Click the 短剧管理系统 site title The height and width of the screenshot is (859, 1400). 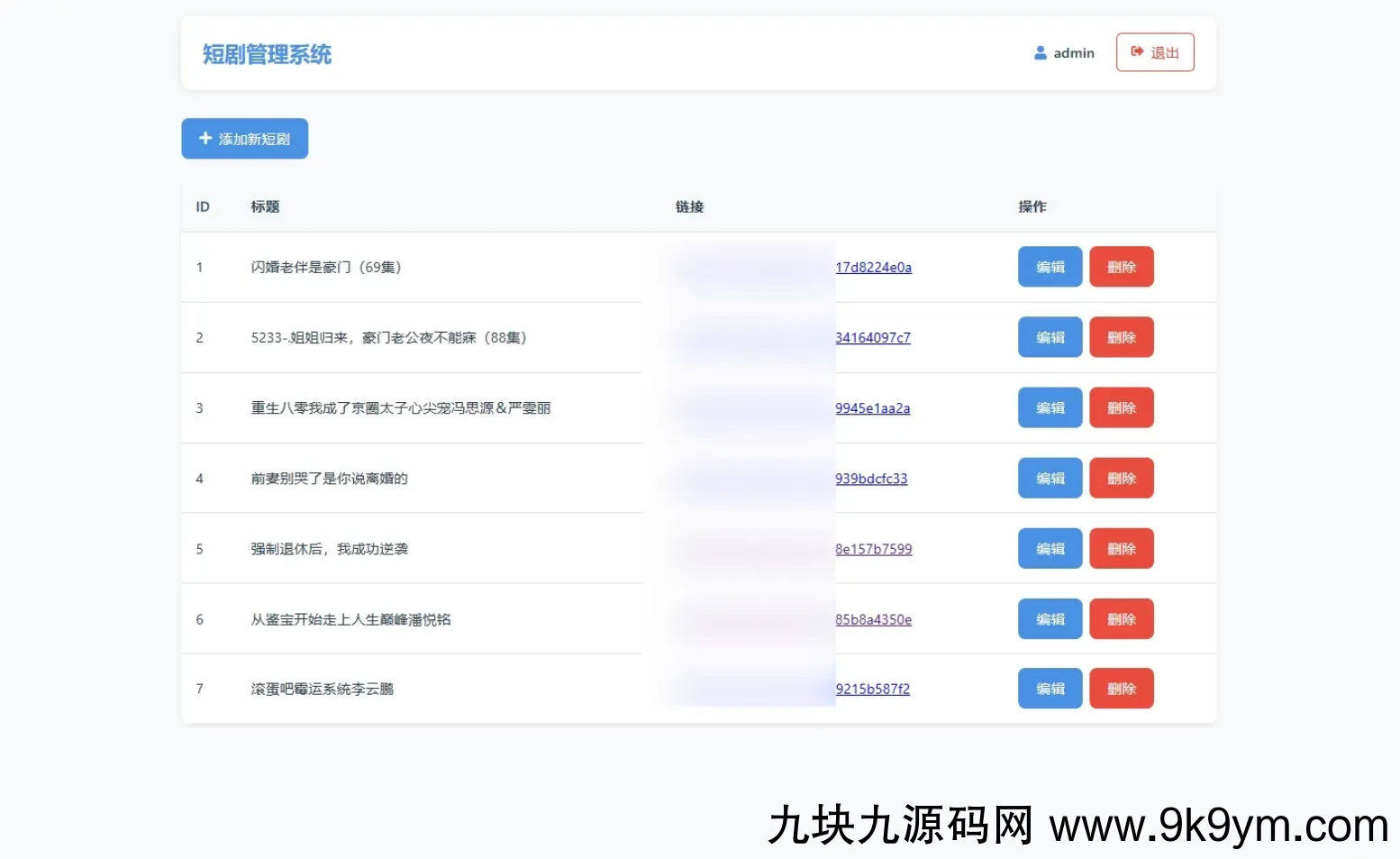(x=267, y=54)
